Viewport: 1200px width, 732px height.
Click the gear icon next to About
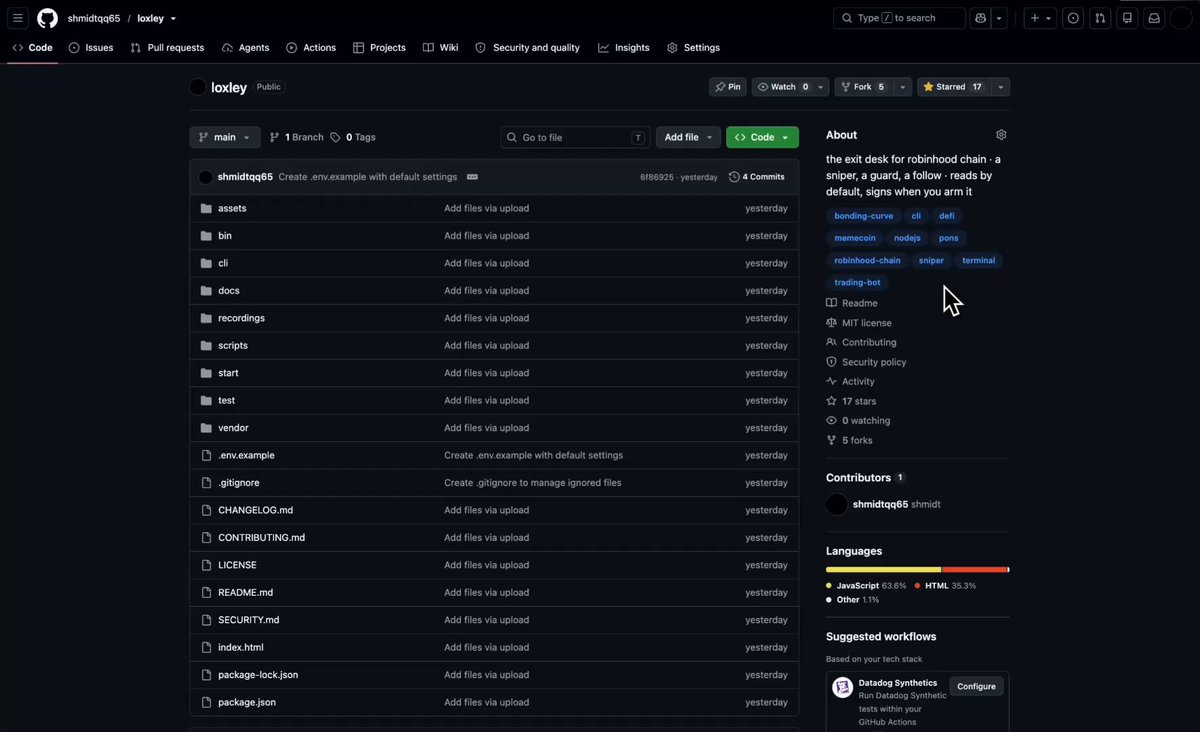1001,135
